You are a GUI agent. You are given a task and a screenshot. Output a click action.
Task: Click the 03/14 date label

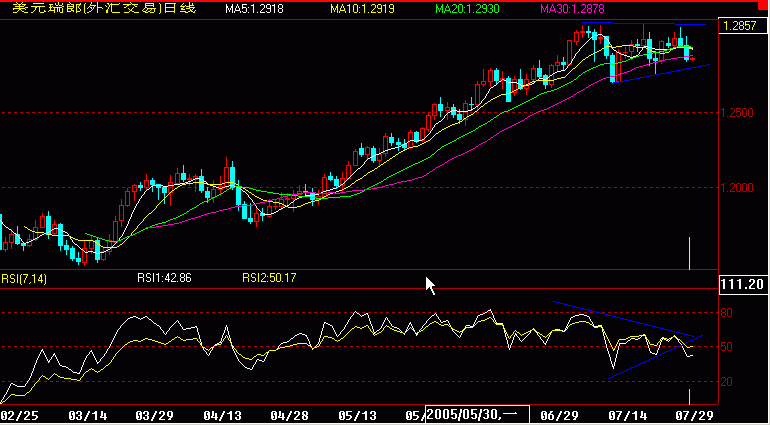[88, 416]
